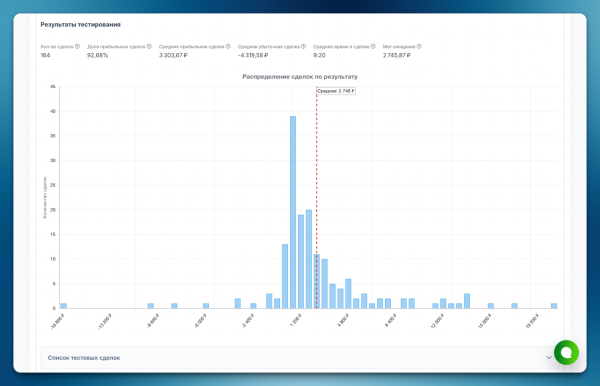Click the -3 400 ₽ x-axis label

[248, 321]
